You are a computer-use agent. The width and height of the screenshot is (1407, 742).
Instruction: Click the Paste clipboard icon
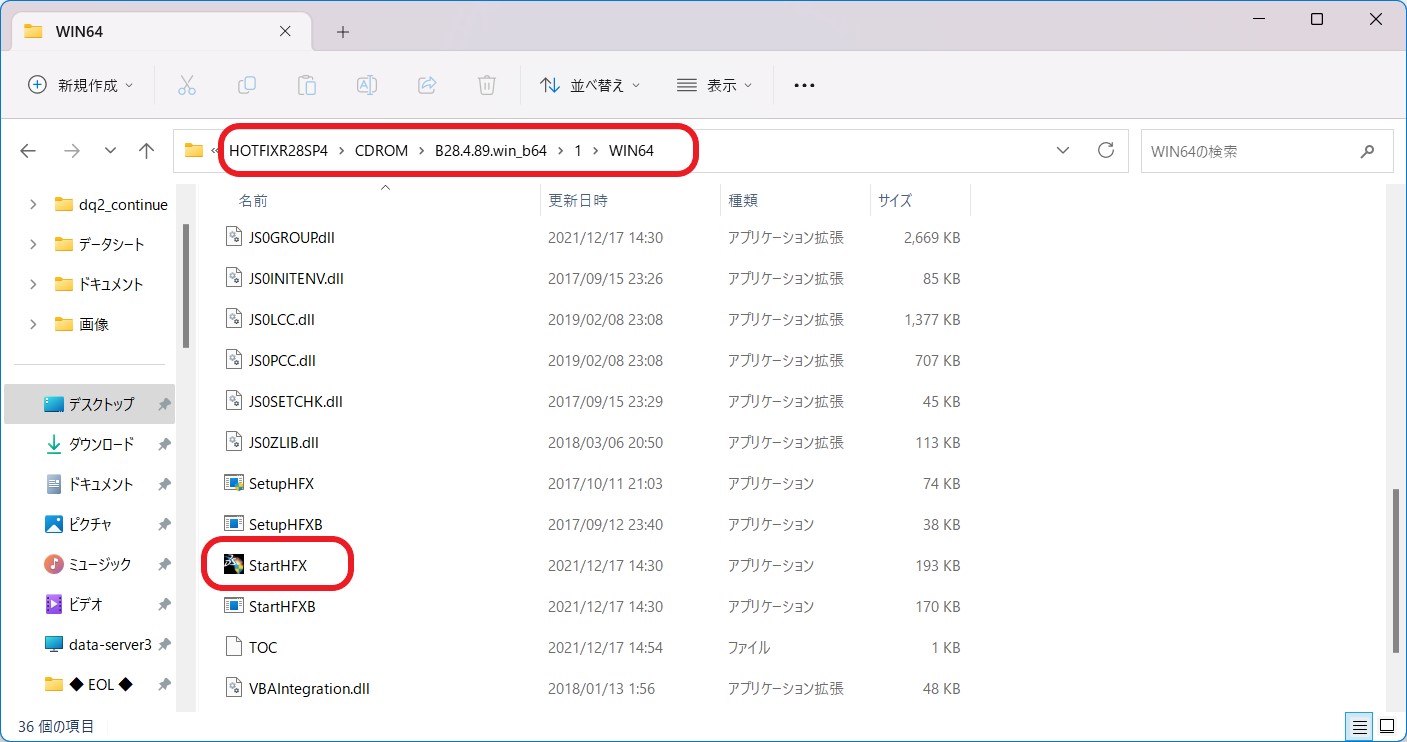[x=307, y=85]
